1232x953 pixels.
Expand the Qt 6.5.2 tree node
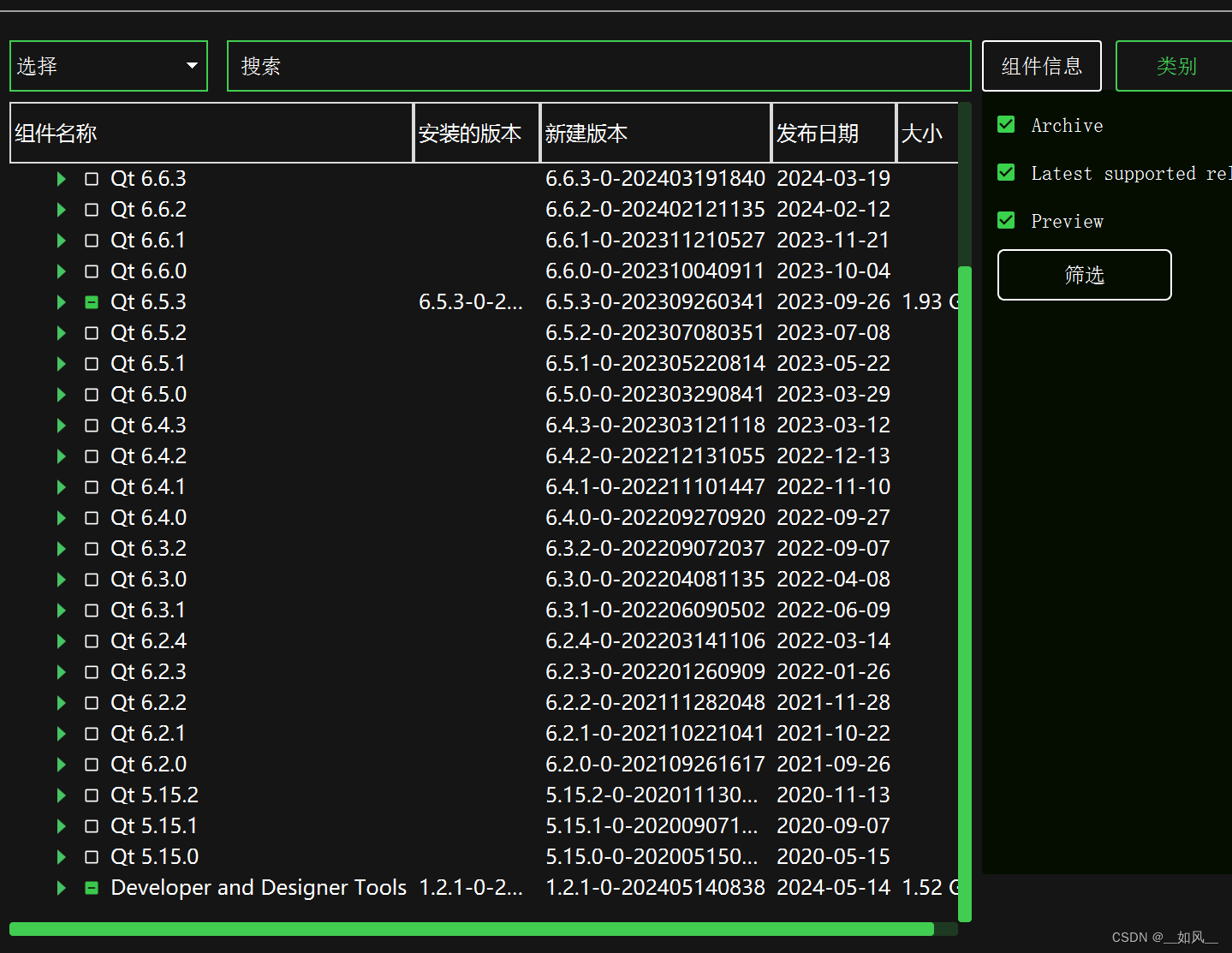click(61, 333)
